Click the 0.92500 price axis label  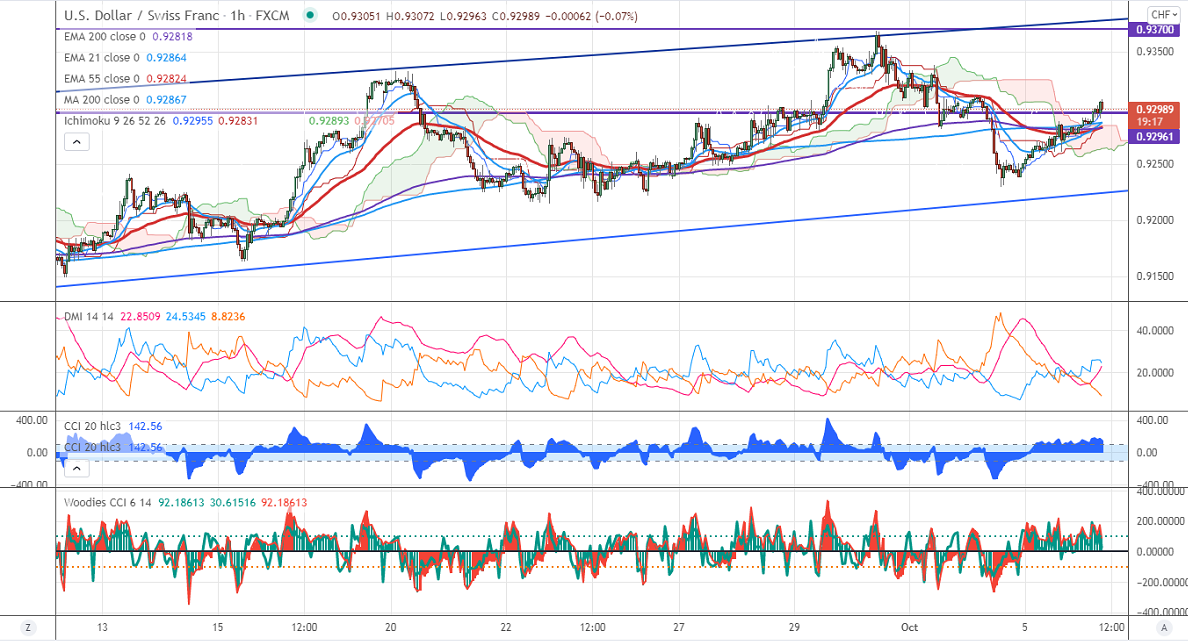[1155, 164]
